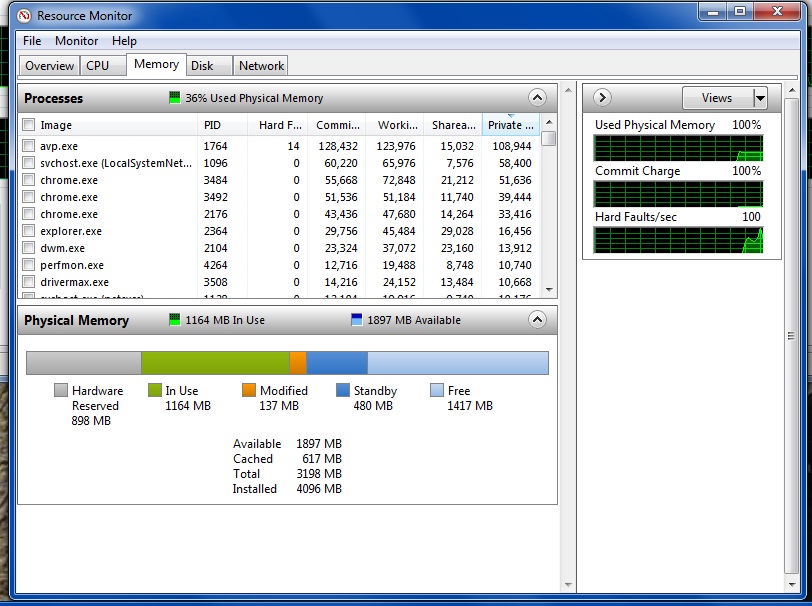Open the File menu
Image resolution: width=812 pixels, height=606 pixels.
point(32,41)
